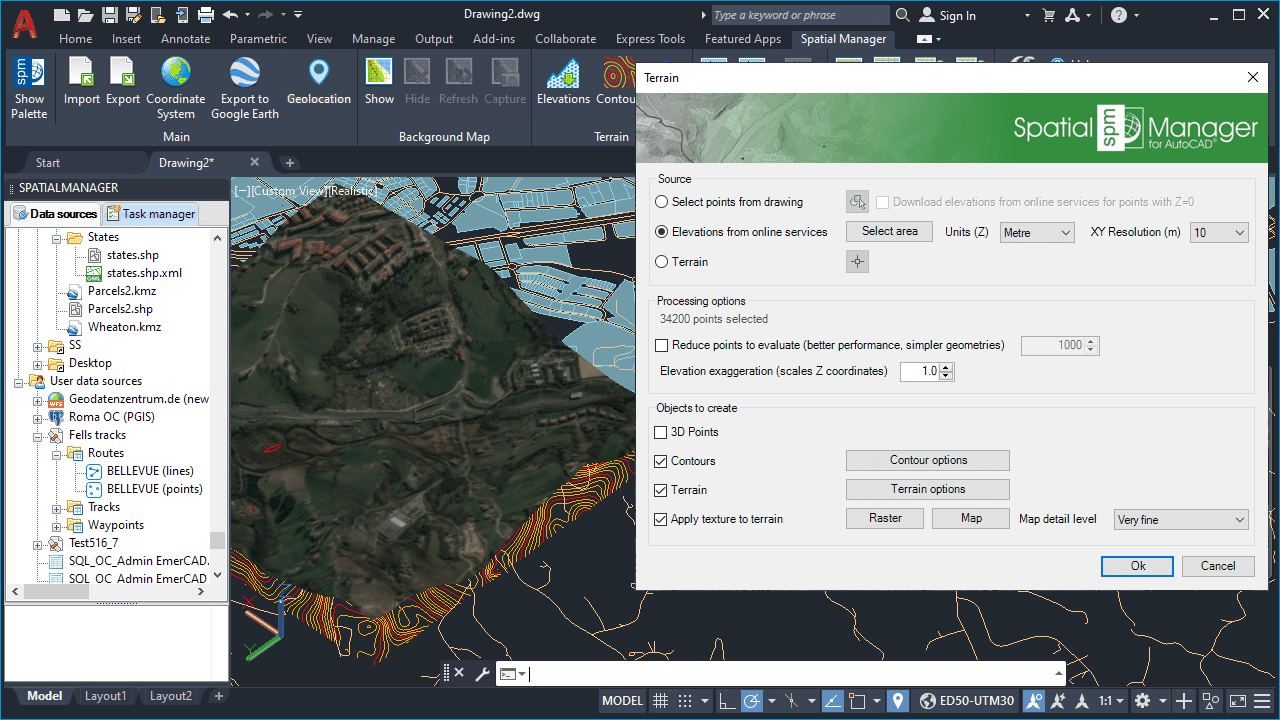This screenshot has width=1280, height=720.
Task: Open Terrain options
Action: pos(928,489)
